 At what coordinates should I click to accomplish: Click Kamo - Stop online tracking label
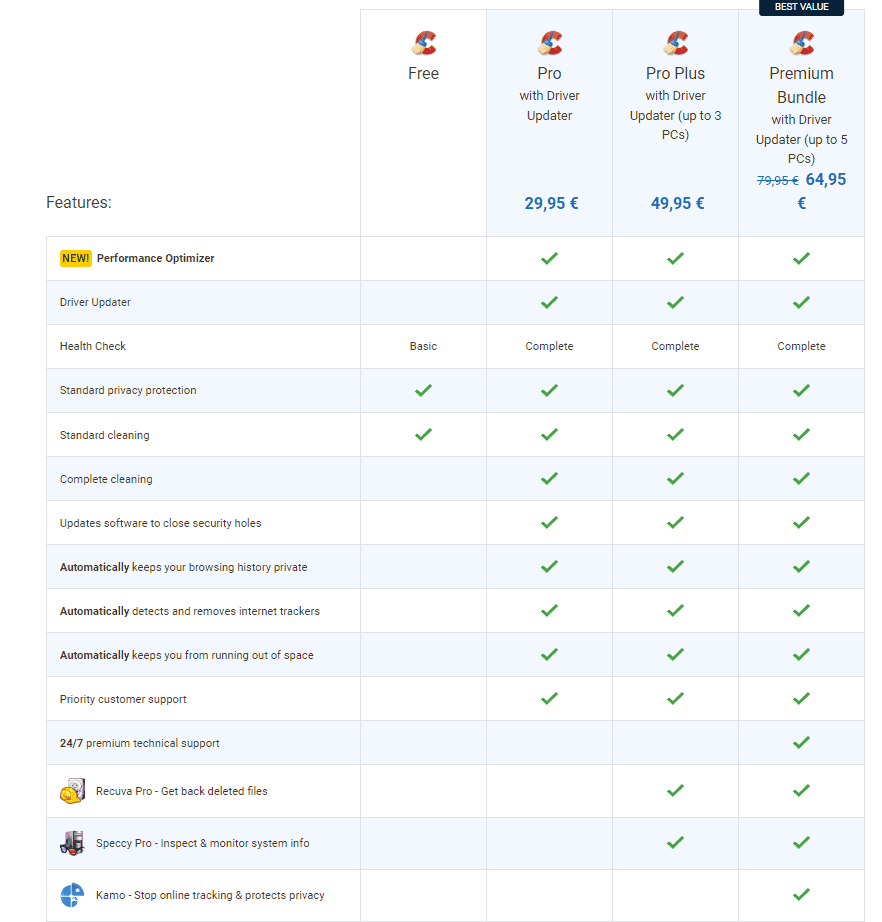(211, 896)
